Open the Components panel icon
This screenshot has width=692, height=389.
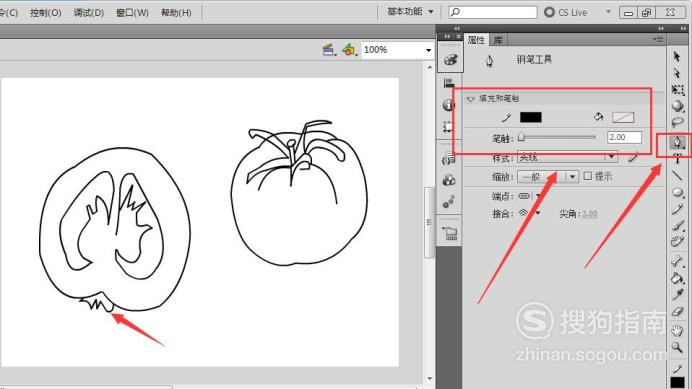pos(449,180)
